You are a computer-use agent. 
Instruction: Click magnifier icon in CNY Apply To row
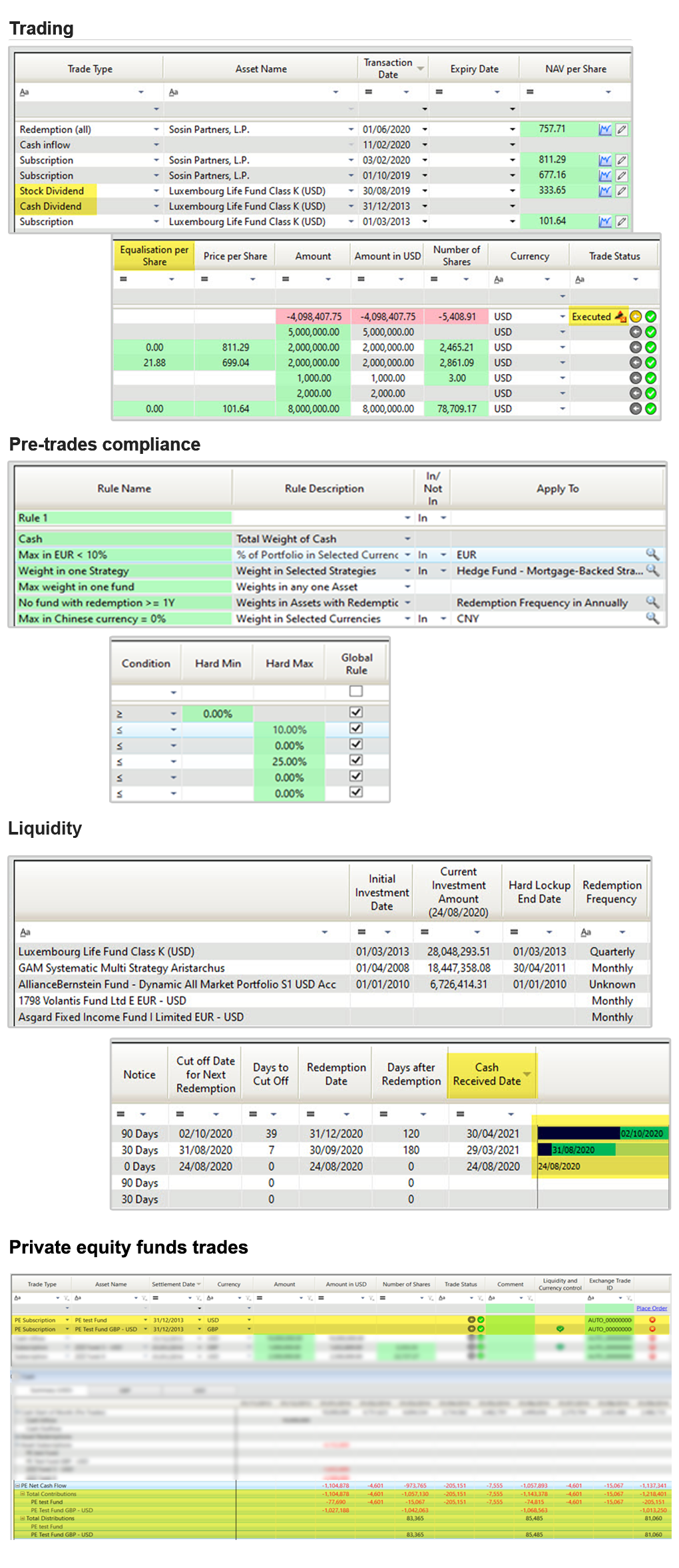[x=652, y=618]
